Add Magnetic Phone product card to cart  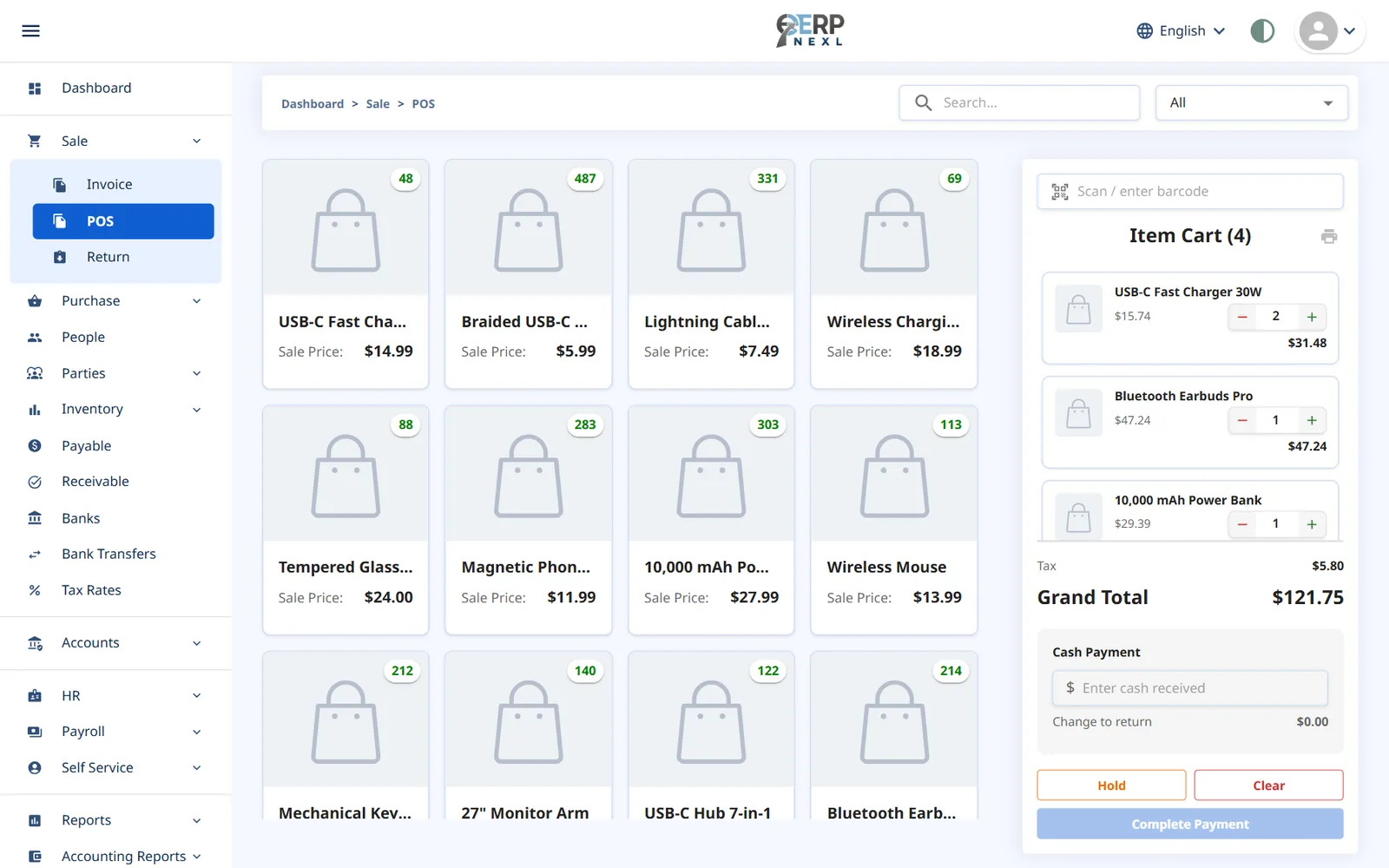529,520
